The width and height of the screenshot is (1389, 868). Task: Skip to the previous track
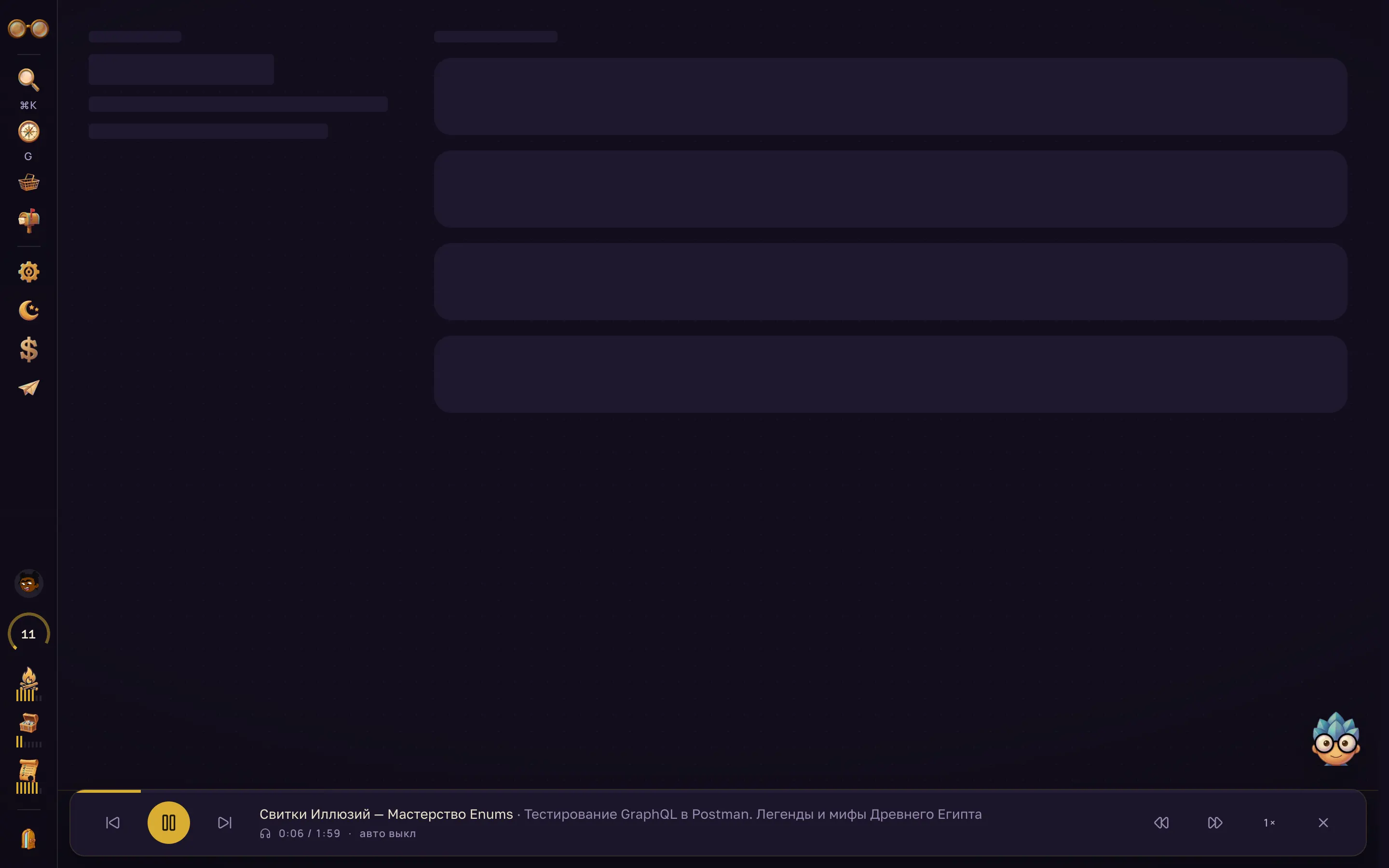(112, 823)
